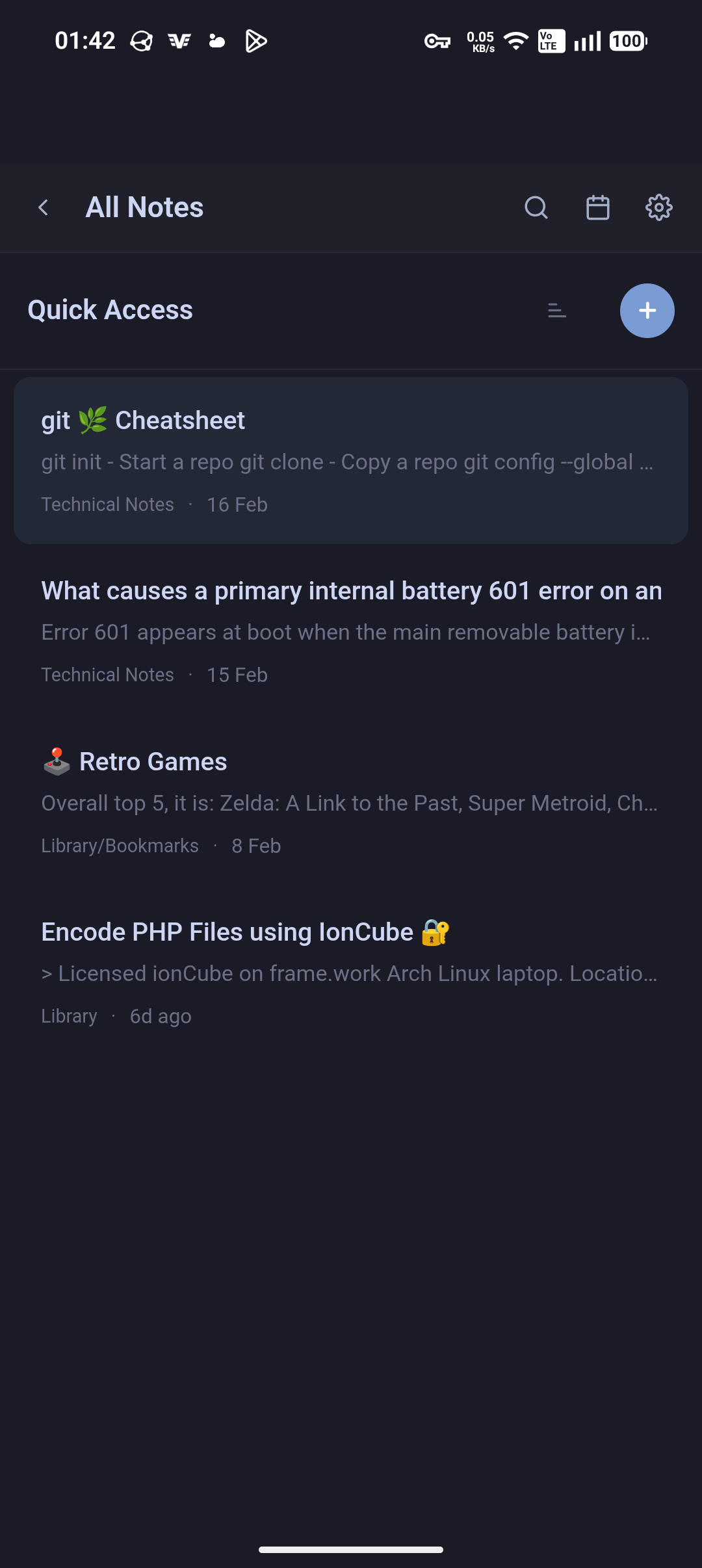Image resolution: width=702 pixels, height=1568 pixels.
Task: Open the settings gear icon
Action: 658,207
